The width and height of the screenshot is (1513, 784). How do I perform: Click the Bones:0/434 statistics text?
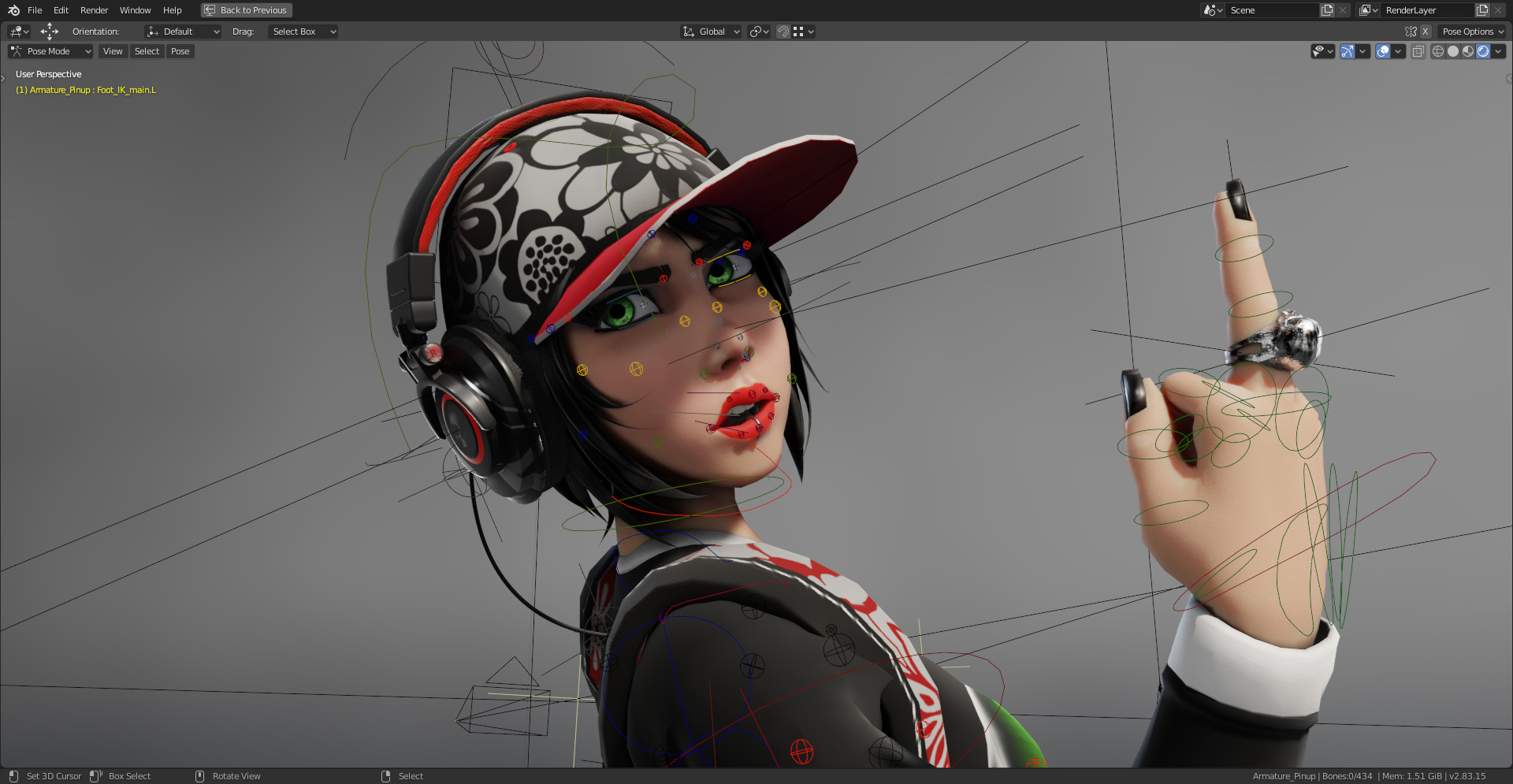pos(1347,776)
